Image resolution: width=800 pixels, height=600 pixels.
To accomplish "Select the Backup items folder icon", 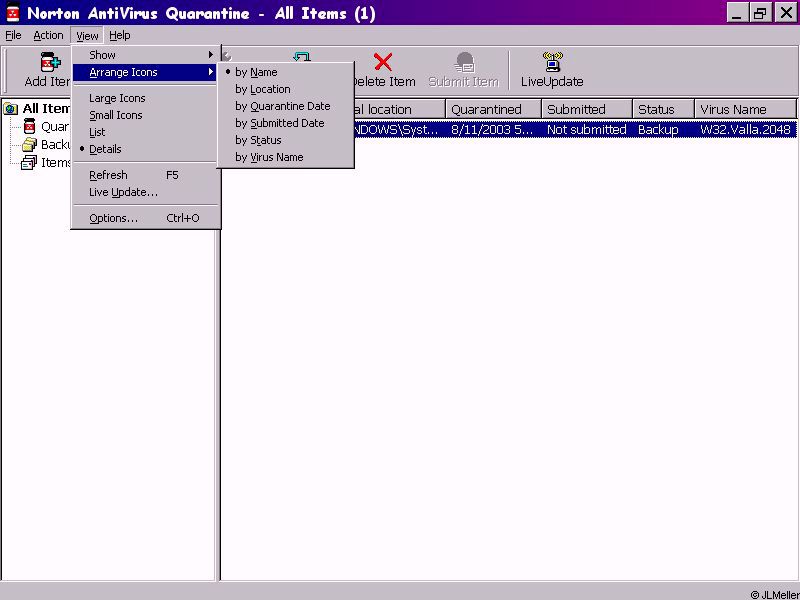I will click(29, 145).
